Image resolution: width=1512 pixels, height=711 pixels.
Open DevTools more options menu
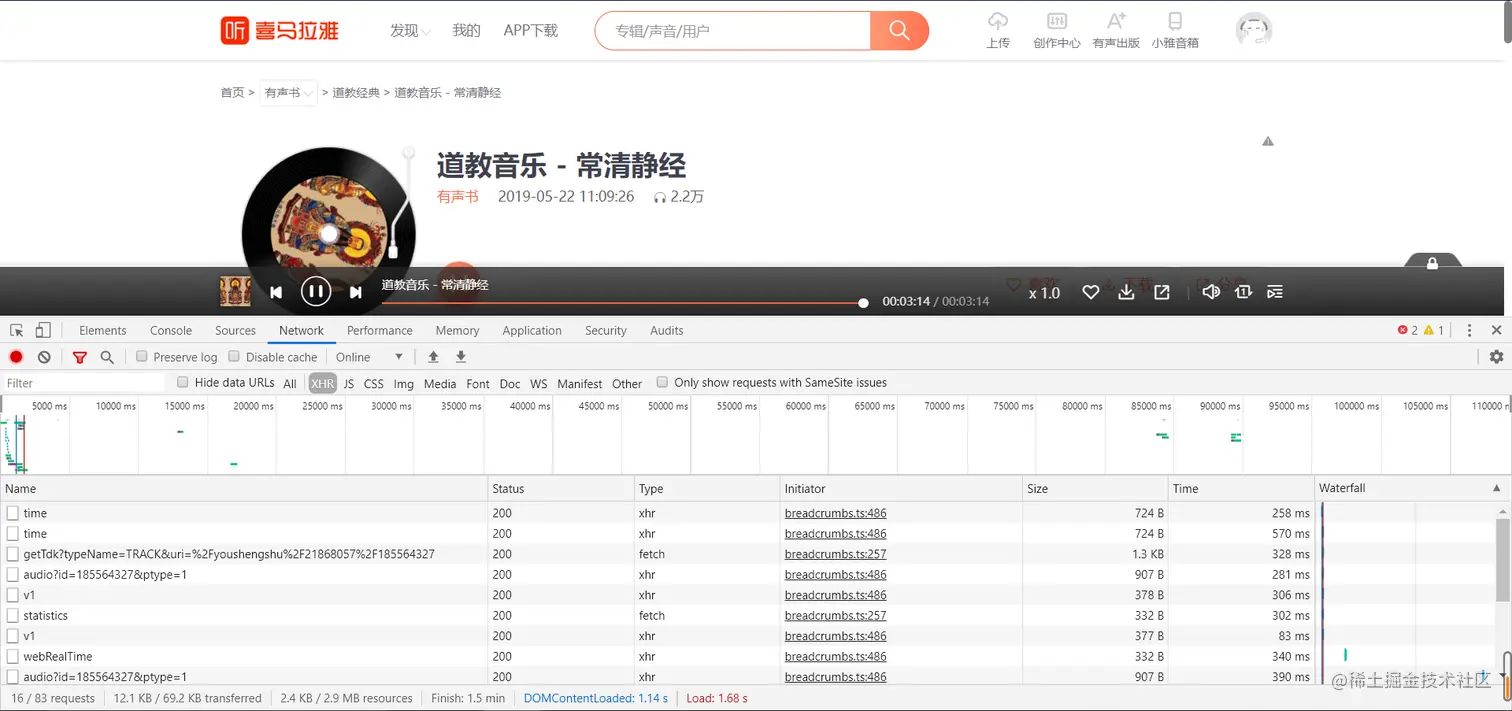tap(1469, 330)
